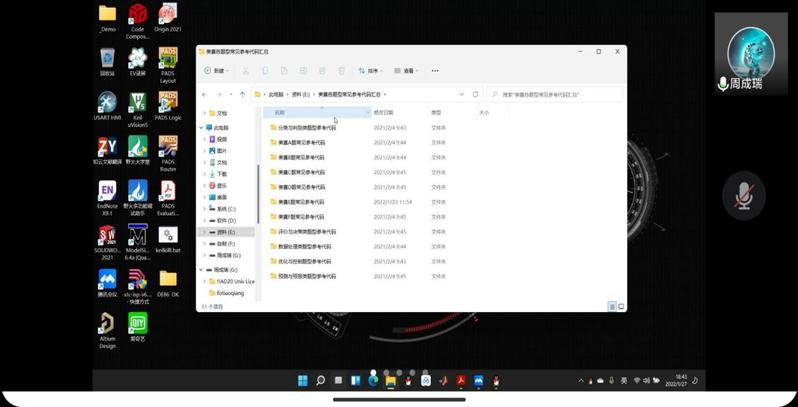This screenshot has height=407, width=798.
Task: Click 此电脑 in the address bar breadcrumb
Action: coord(275,95)
